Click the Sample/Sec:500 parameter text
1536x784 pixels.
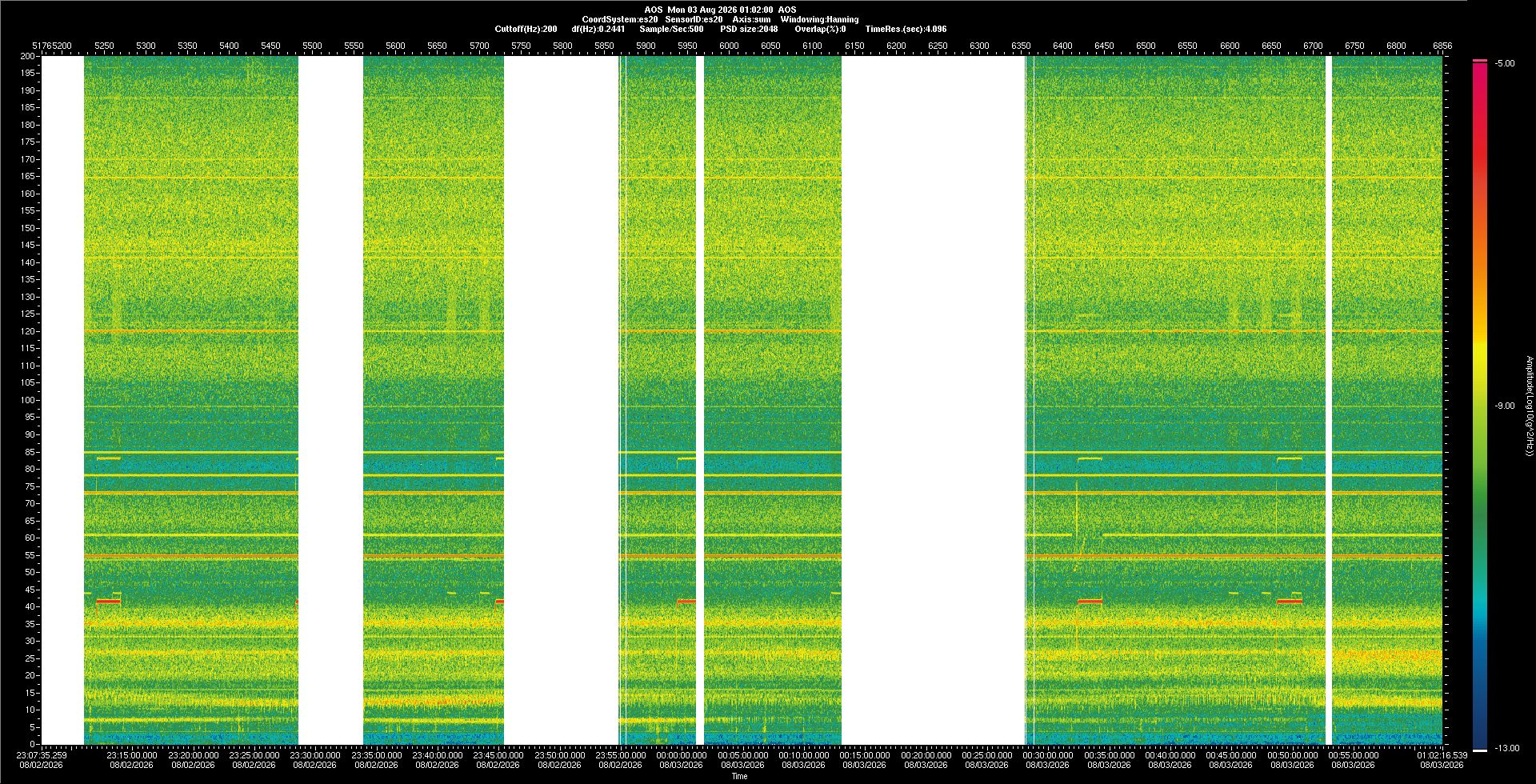click(671, 29)
